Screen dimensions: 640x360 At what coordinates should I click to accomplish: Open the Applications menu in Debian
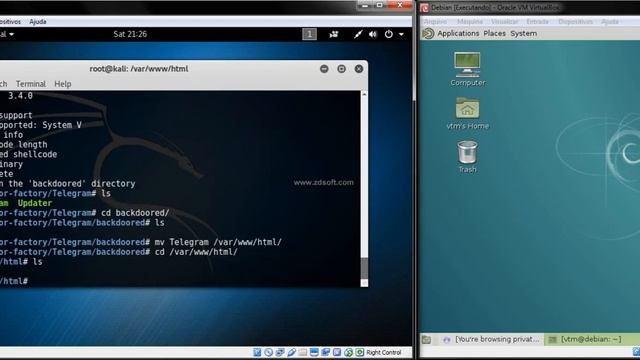458,33
